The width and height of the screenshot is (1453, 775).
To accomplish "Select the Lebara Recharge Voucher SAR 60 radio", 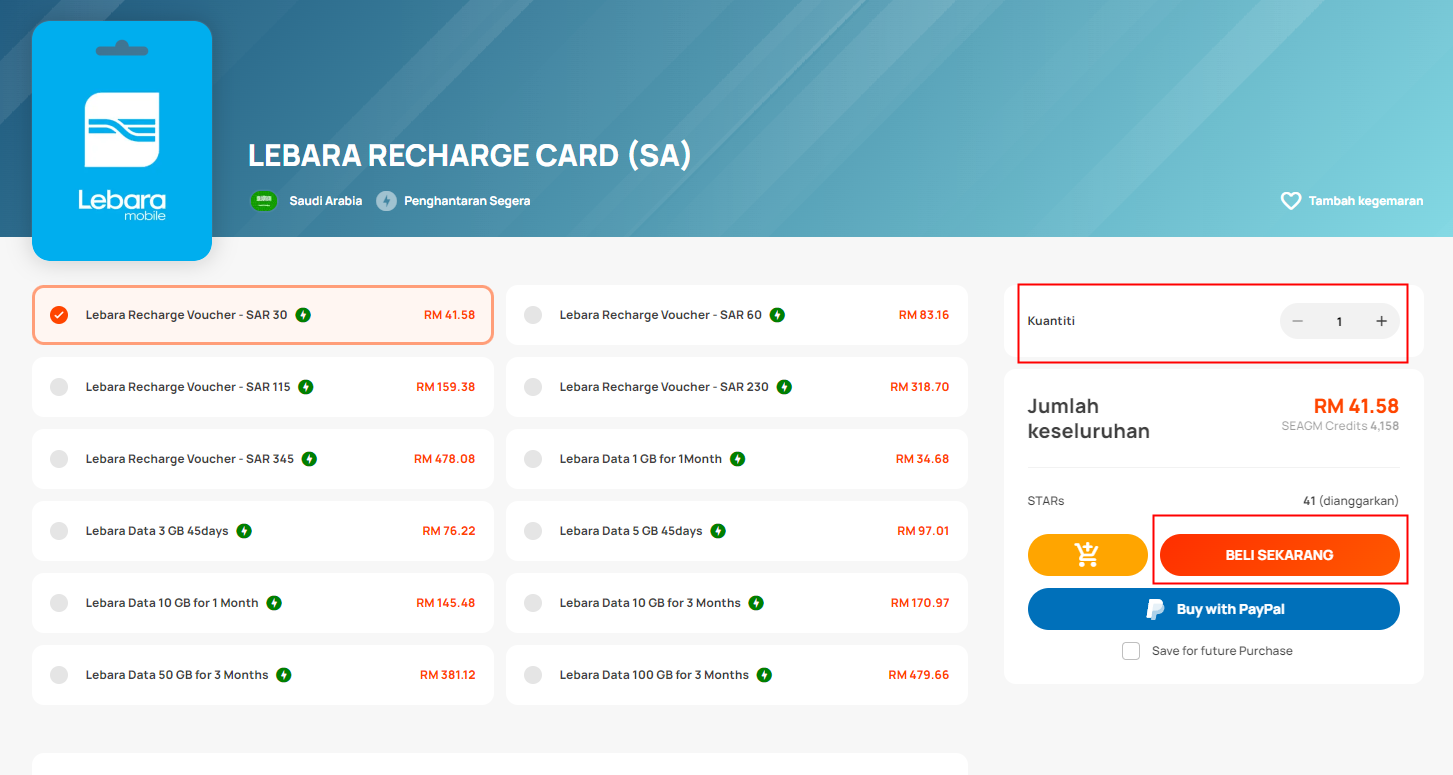I will [x=533, y=315].
